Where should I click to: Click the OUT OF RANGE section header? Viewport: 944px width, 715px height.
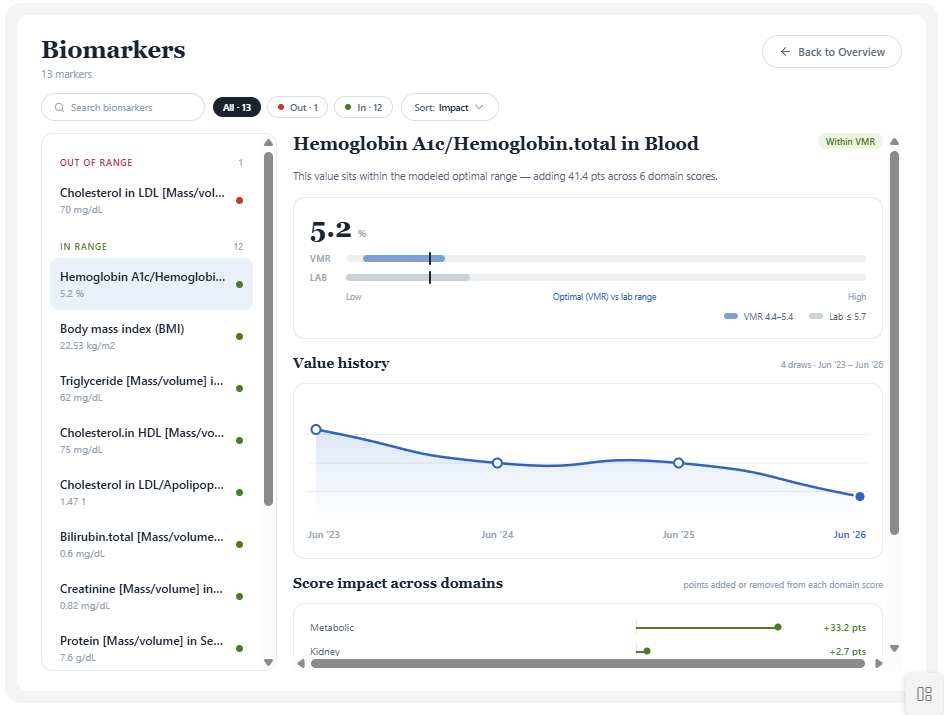coord(96,162)
